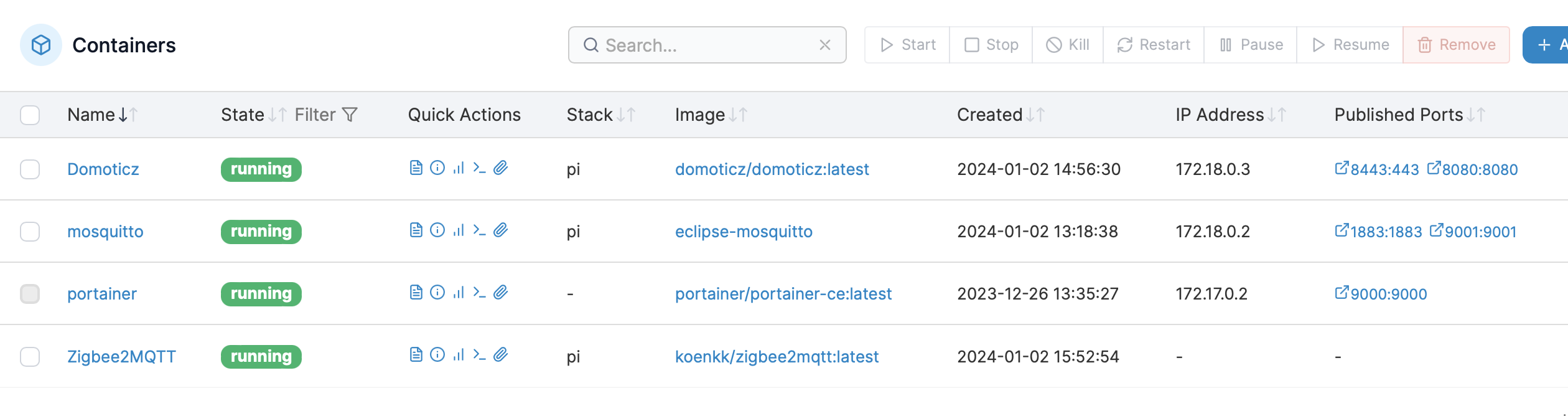
Task: Open console icon for portainer container
Action: pos(479,293)
